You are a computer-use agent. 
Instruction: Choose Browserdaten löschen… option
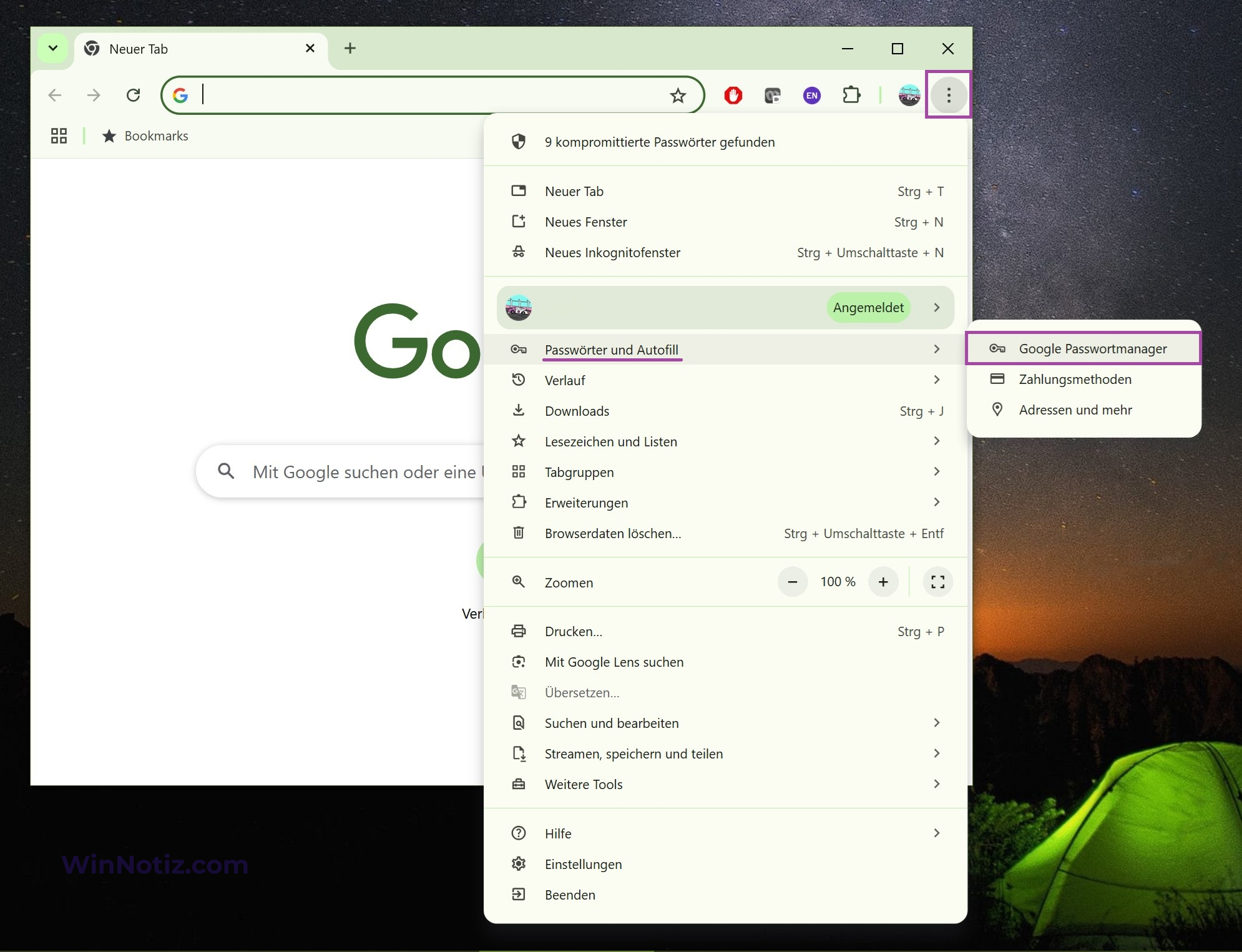coord(726,532)
